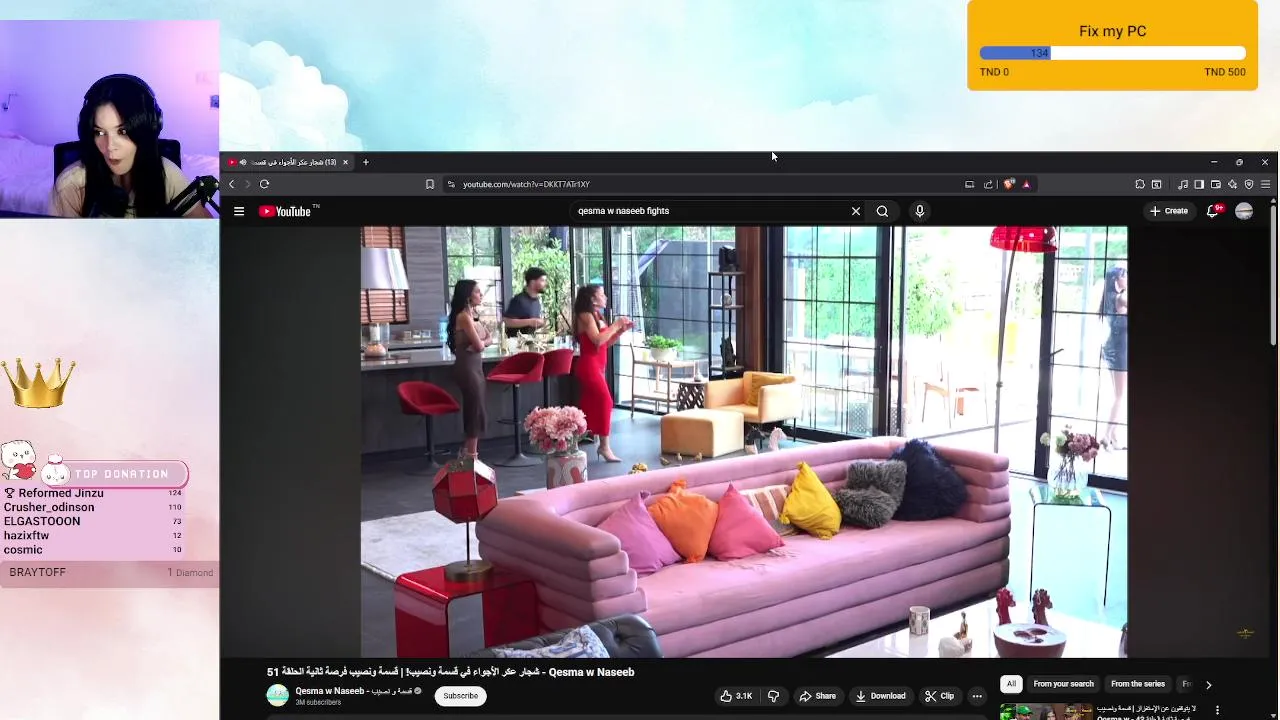
Task: Open the Create menu
Action: [x=1168, y=211]
